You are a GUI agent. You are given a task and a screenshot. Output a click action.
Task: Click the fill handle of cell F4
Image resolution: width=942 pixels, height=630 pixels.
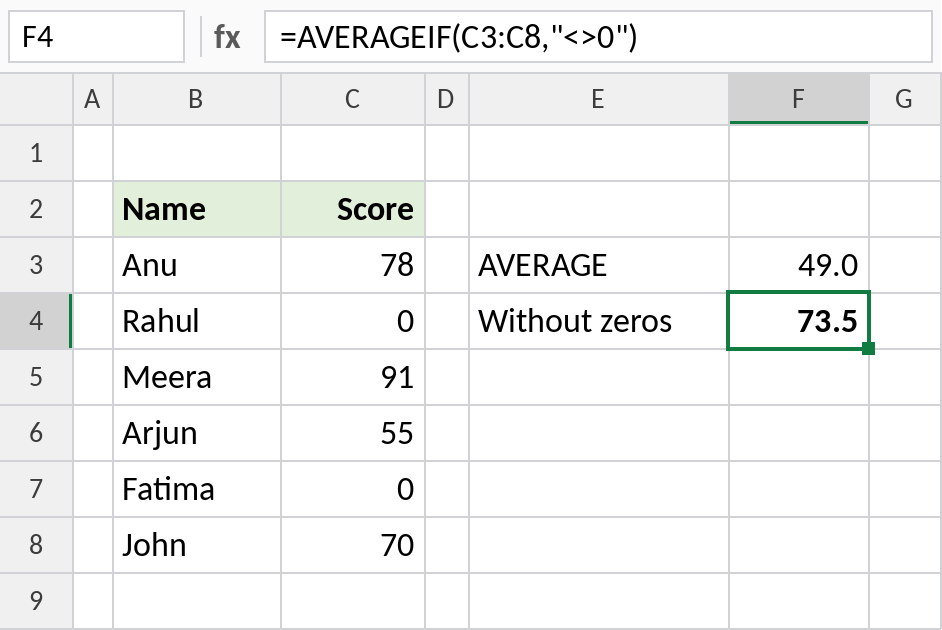[868, 348]
